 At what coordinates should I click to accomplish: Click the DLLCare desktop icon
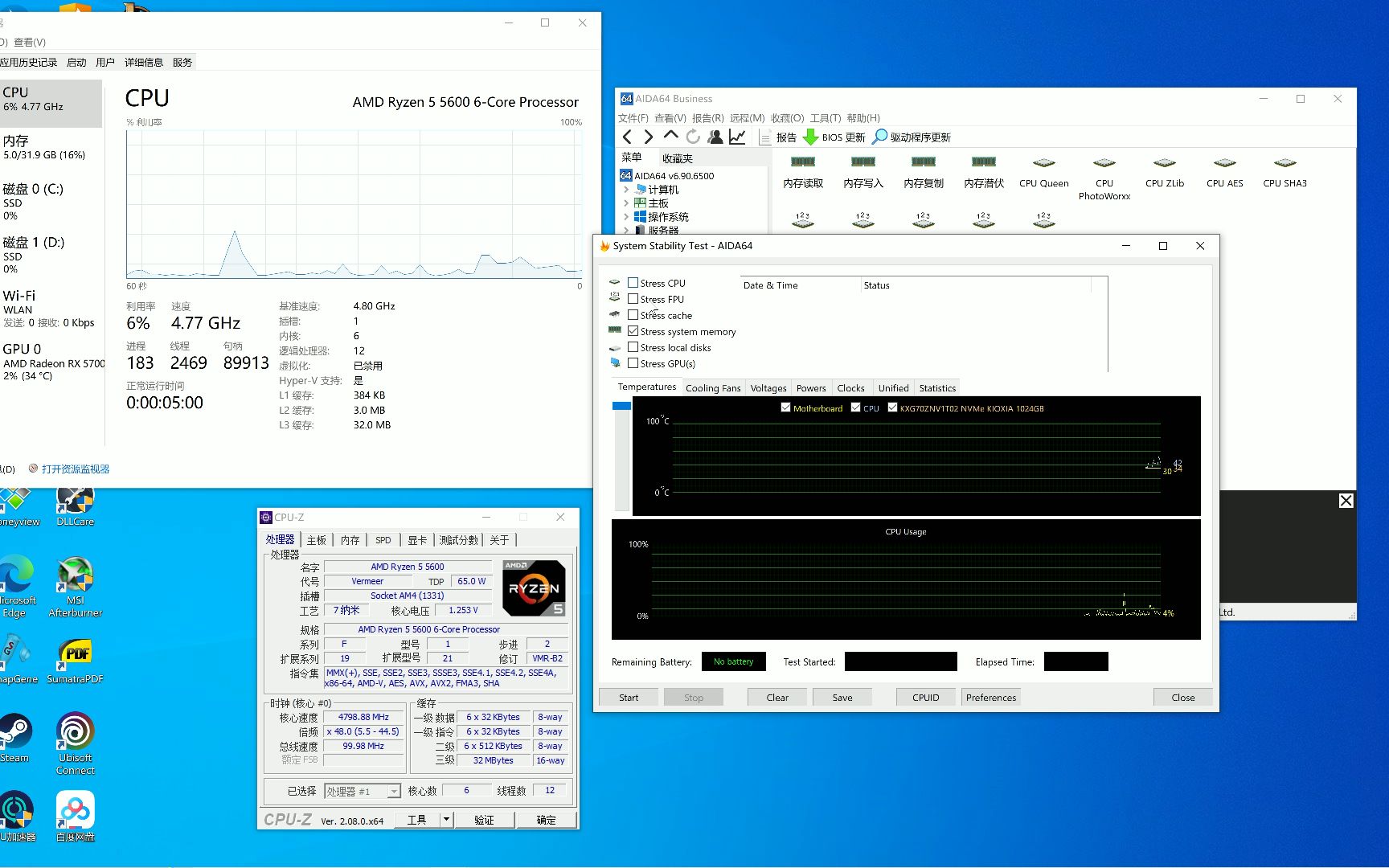[x=76, y=506]
